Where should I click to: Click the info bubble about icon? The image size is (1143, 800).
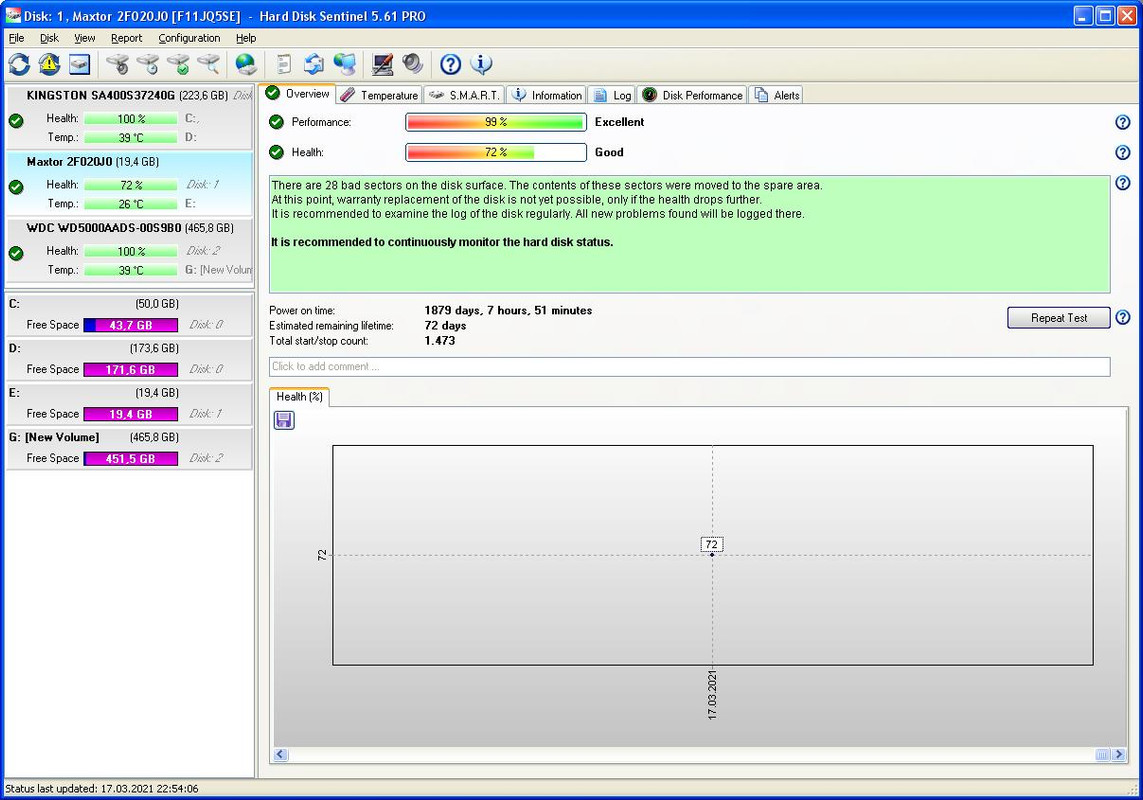(x=481, y=64)
